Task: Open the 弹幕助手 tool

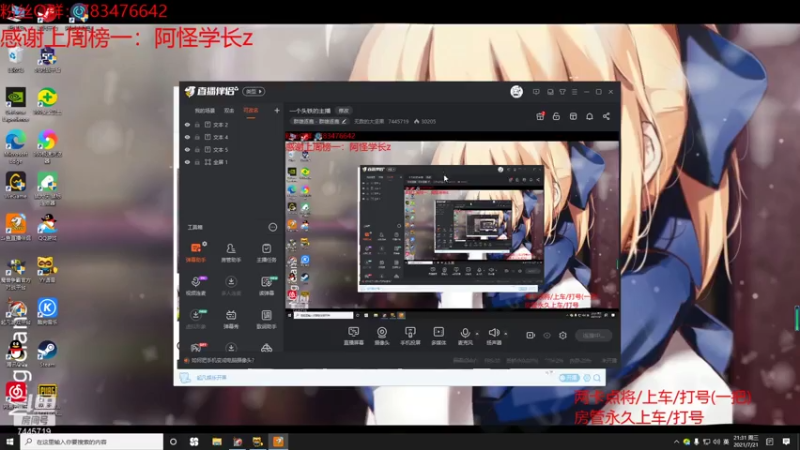Action: click(195, 252)
